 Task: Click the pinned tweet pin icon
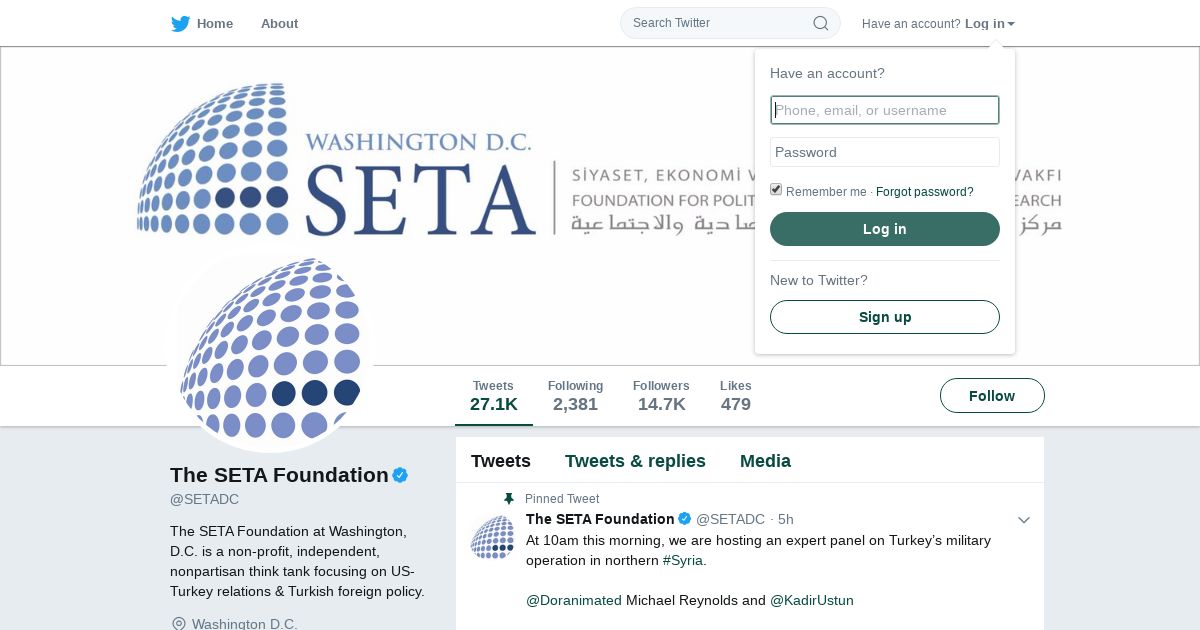509,498
